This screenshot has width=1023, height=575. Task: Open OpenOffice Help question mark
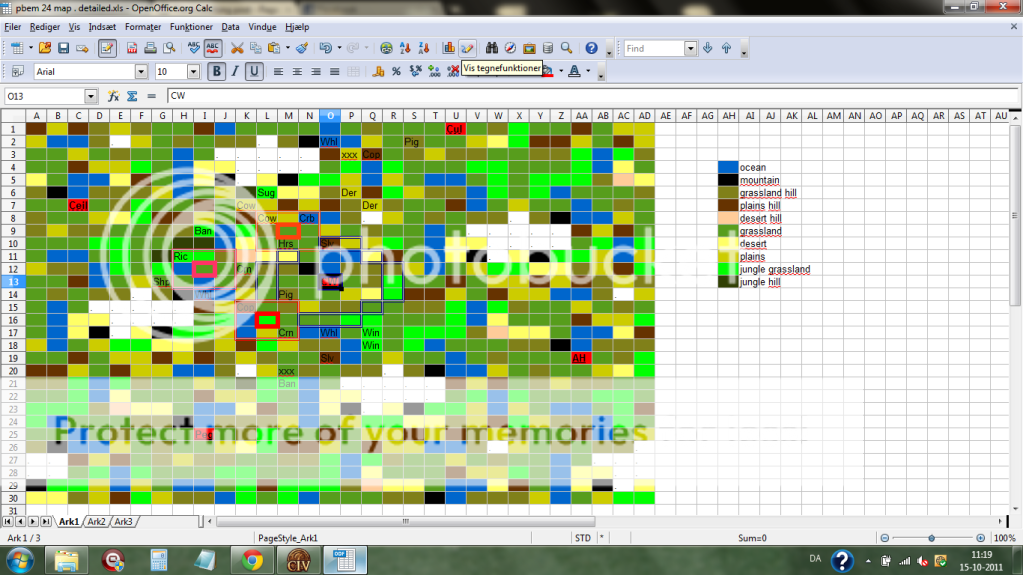(591, 48)
